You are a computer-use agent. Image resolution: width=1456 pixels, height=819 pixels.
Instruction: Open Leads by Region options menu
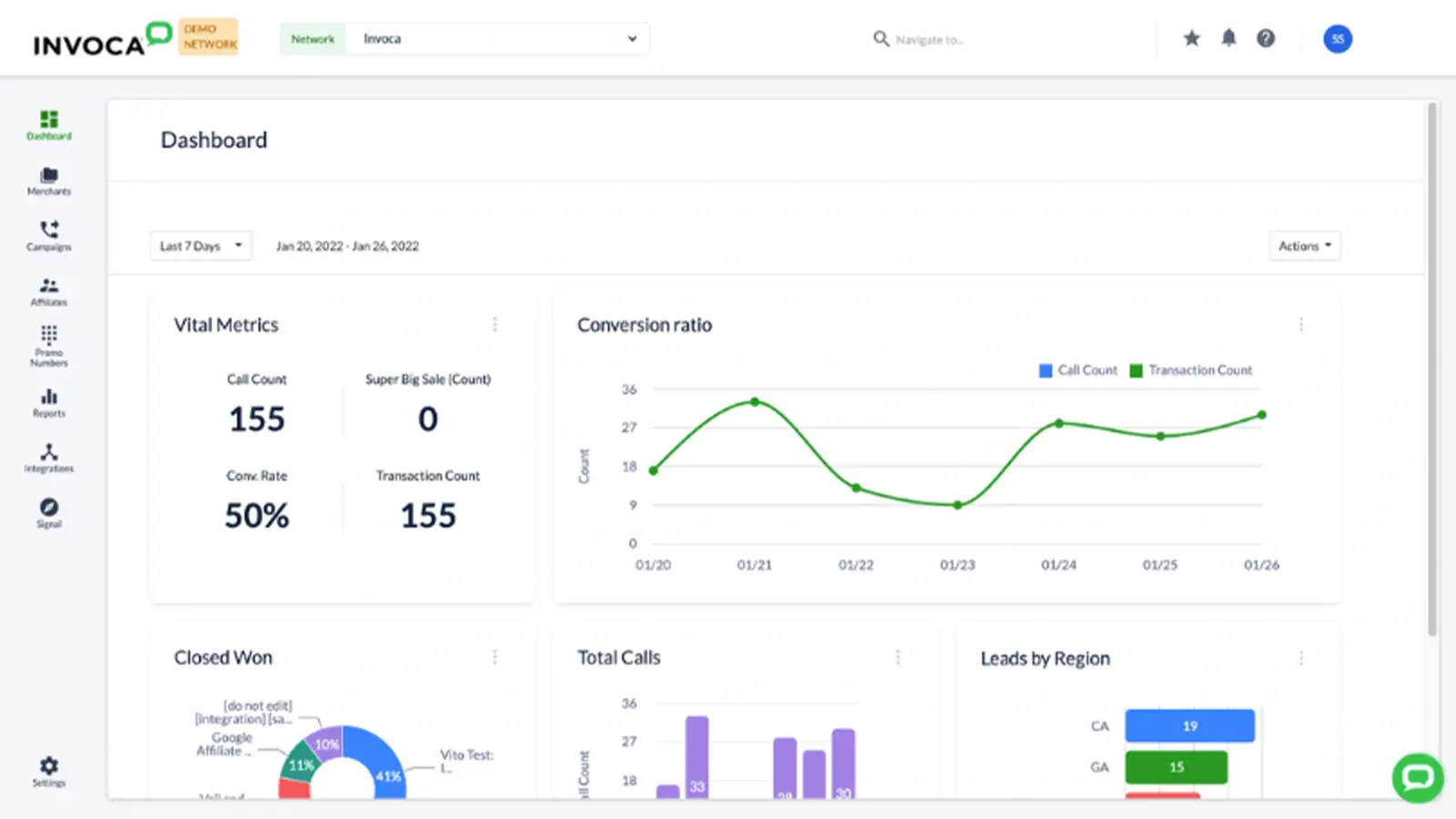tap(1301, 657)
